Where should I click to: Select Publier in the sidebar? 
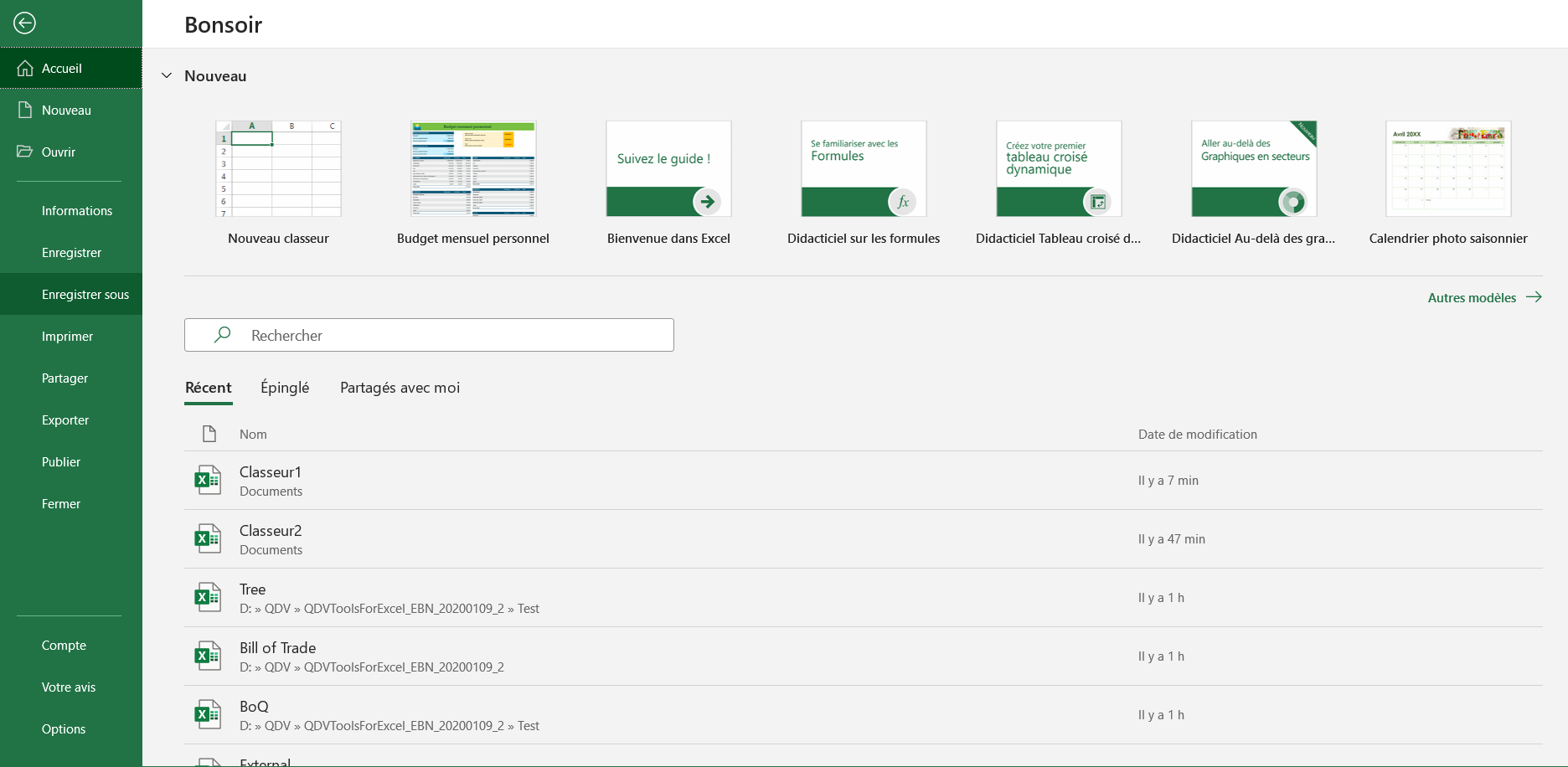click(x=71, y=461)
